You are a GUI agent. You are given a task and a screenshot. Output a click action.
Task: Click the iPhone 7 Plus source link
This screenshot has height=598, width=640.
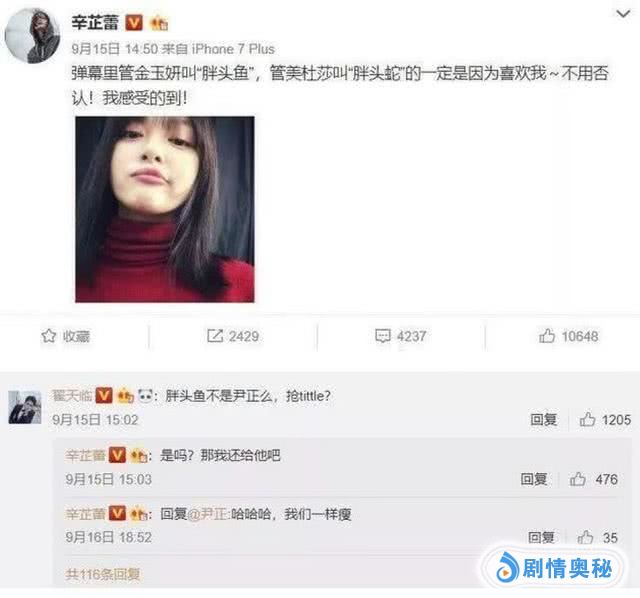pyautogui.click(x=233, y=49)
